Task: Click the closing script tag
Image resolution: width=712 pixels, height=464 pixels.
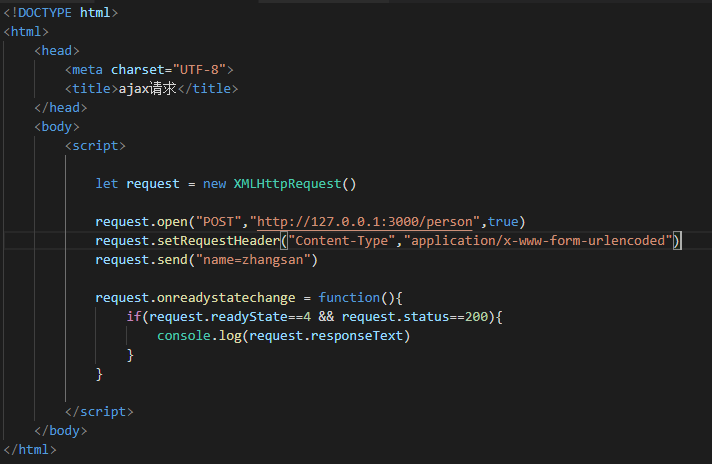Action: click(99, 412)
